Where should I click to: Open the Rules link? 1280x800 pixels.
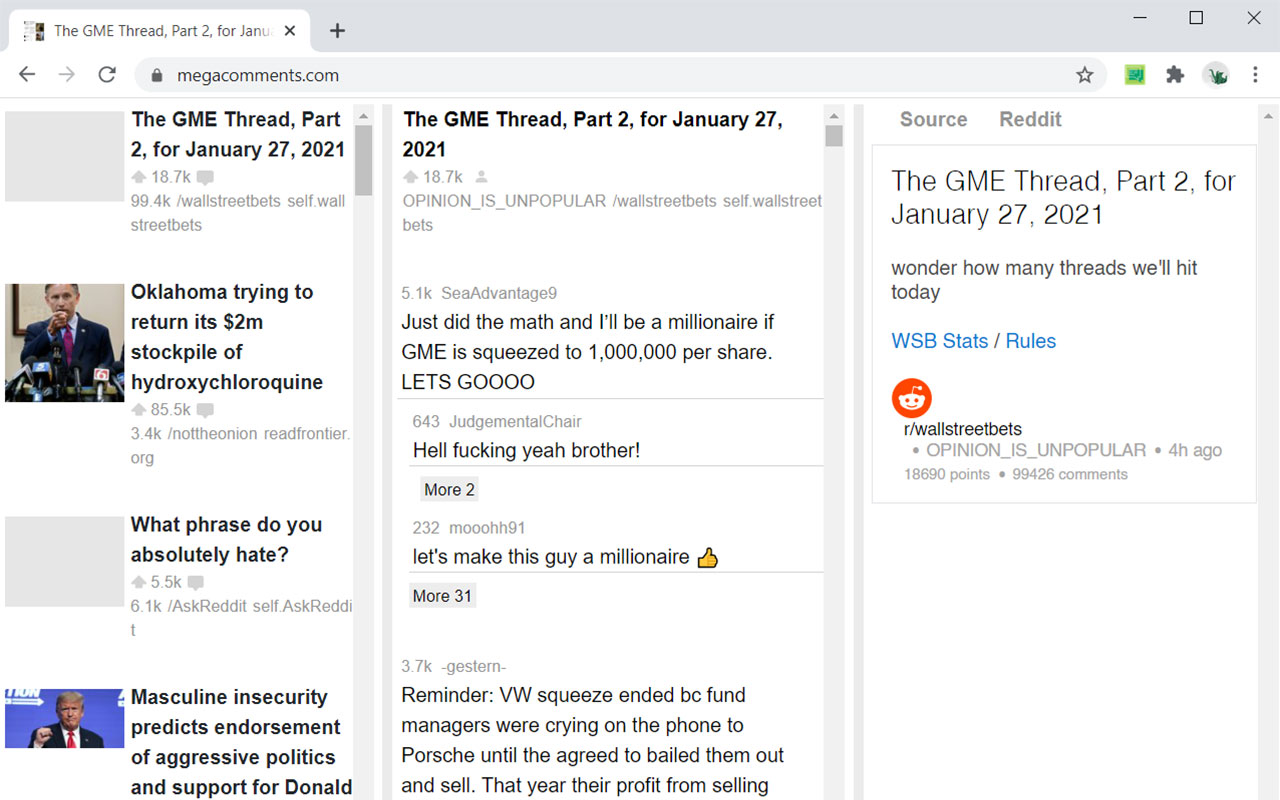pos(1031,340)
